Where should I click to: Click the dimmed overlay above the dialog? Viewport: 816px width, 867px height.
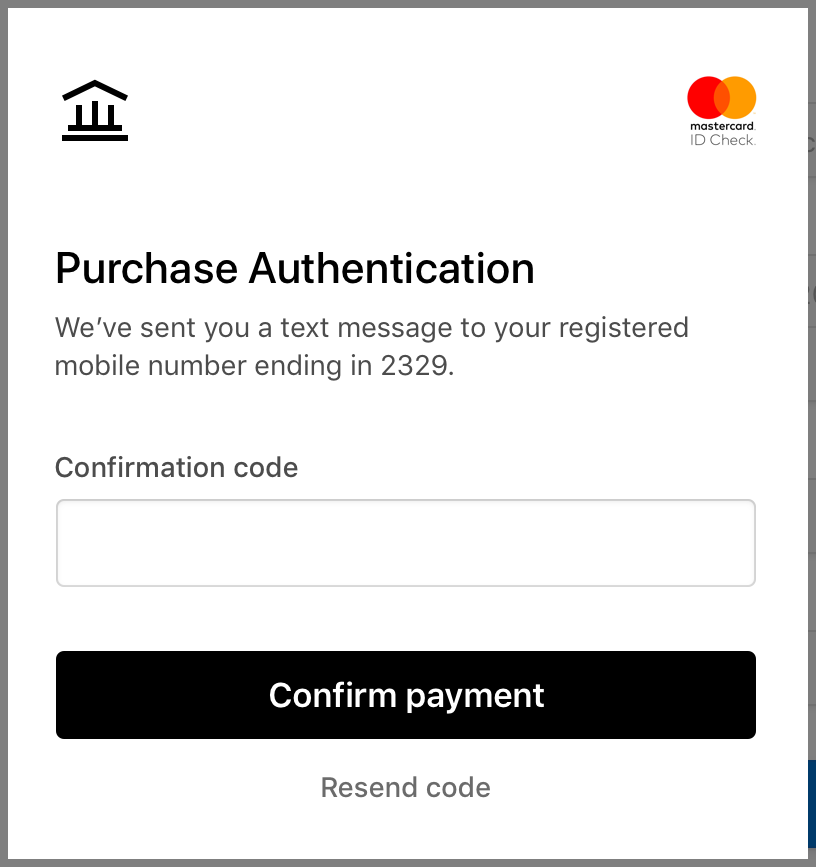(408, 3)
